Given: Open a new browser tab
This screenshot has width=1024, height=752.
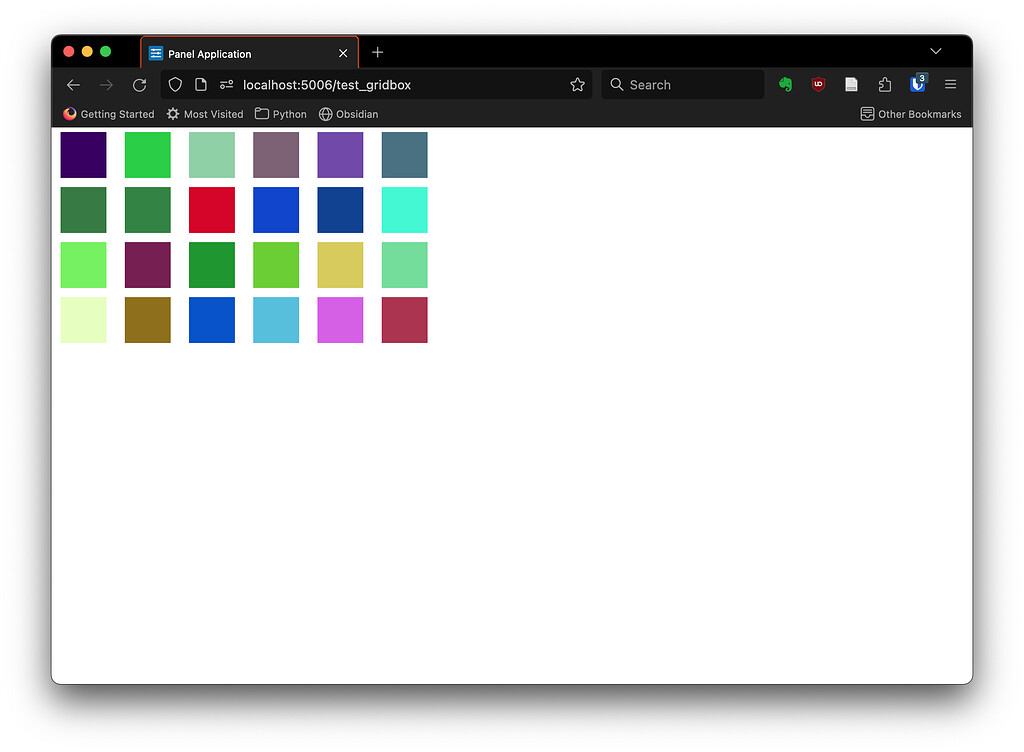Looking at the screenshot, I should click(377, 52).
